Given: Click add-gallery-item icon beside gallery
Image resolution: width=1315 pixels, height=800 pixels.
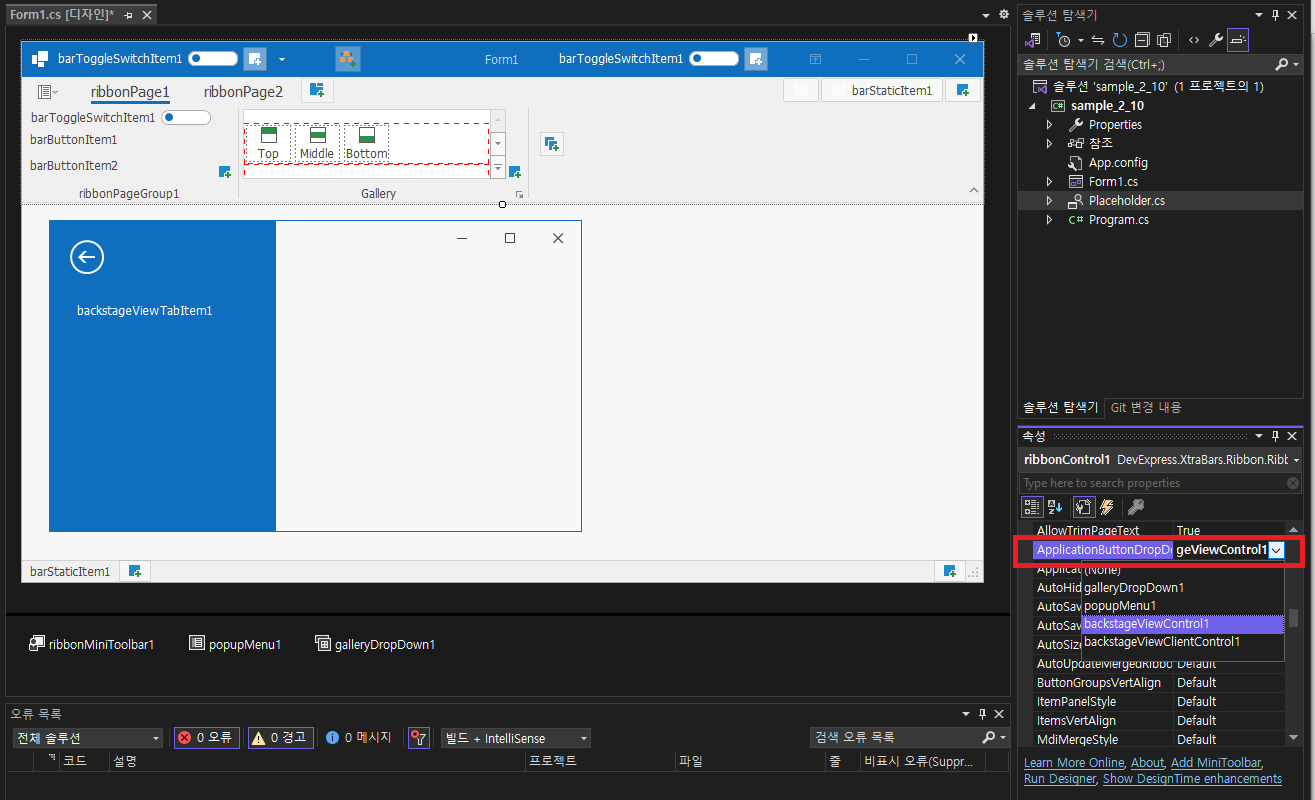Looking at the screenshot, I should point(515,172).
